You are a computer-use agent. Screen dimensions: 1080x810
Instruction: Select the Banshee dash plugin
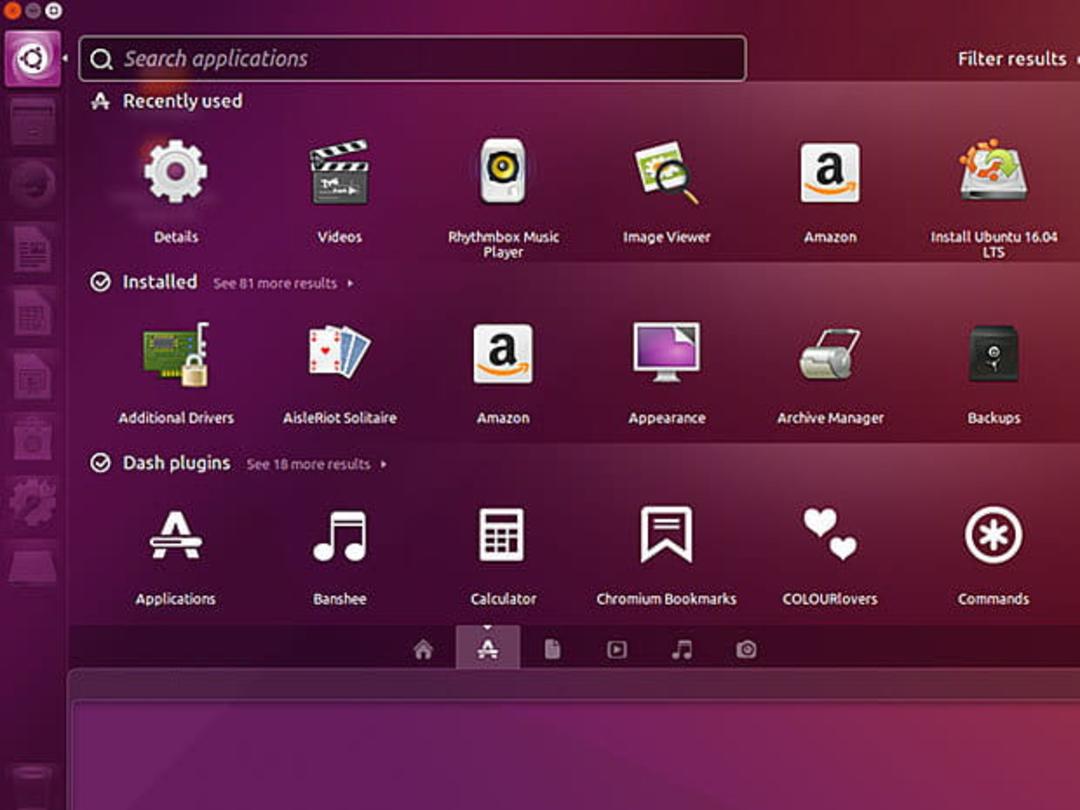(340, 536)
